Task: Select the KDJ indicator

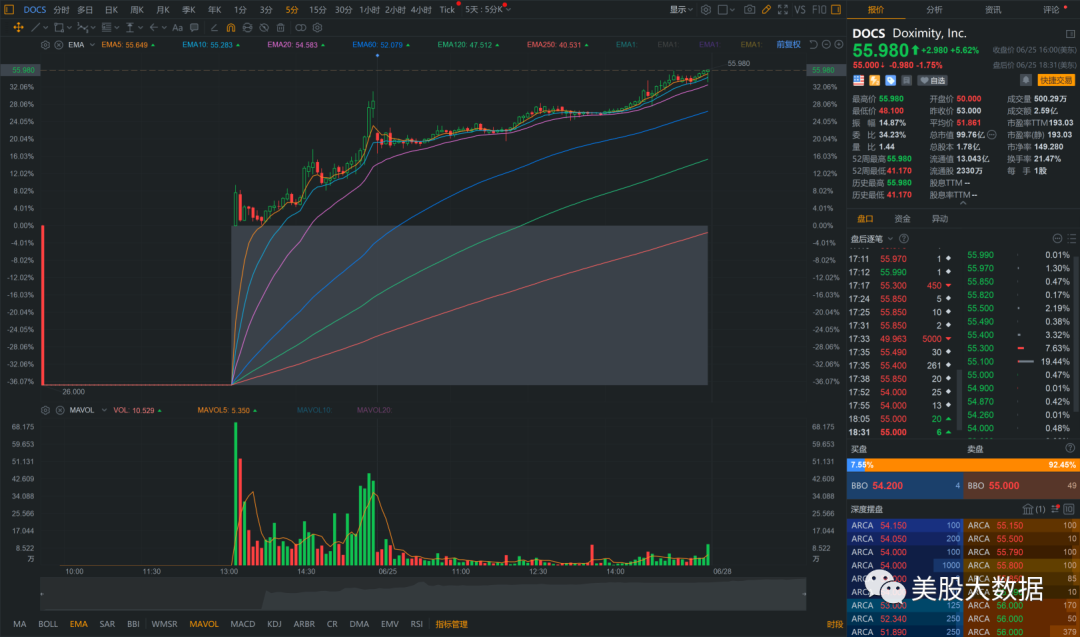Action: tap(274, 624)
